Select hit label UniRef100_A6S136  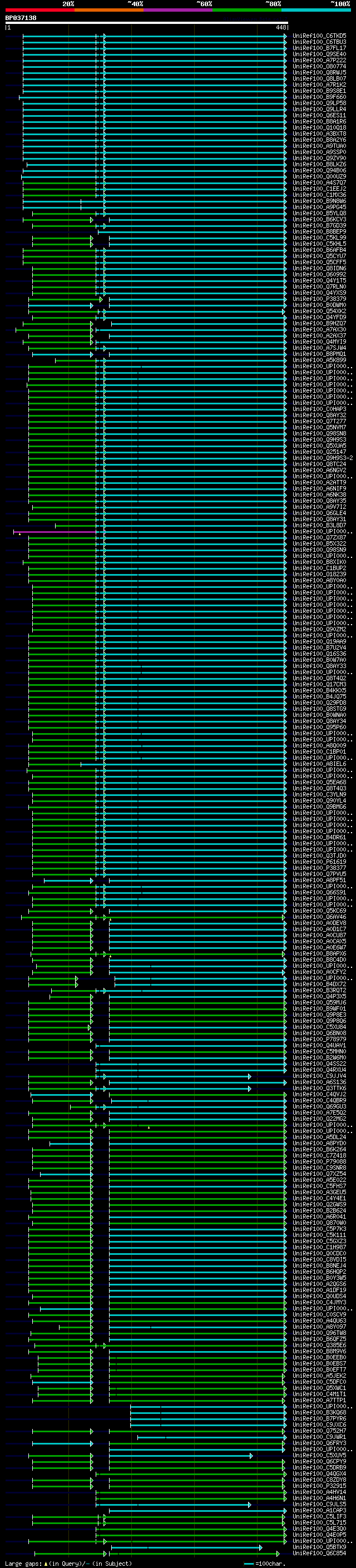pyautogui.click(x=319, y=1082)
